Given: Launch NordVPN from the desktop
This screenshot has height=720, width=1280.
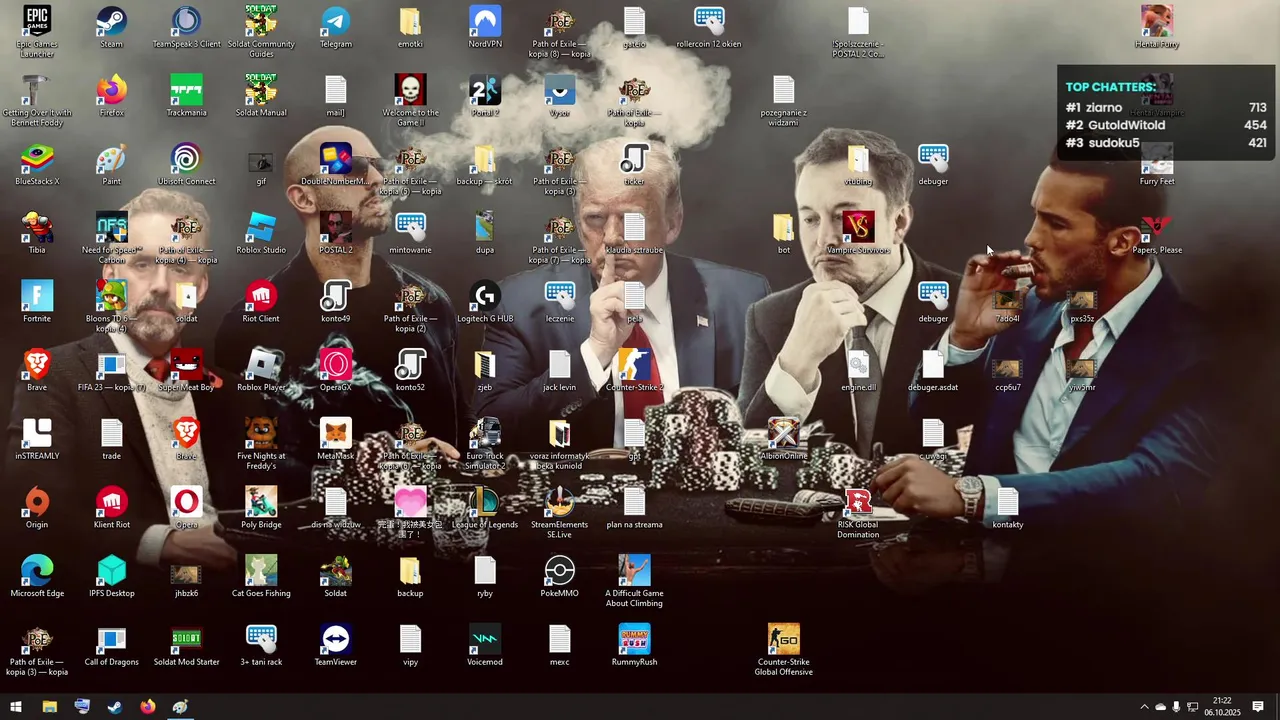Looking at the screenshot, I should click(485, 27).
